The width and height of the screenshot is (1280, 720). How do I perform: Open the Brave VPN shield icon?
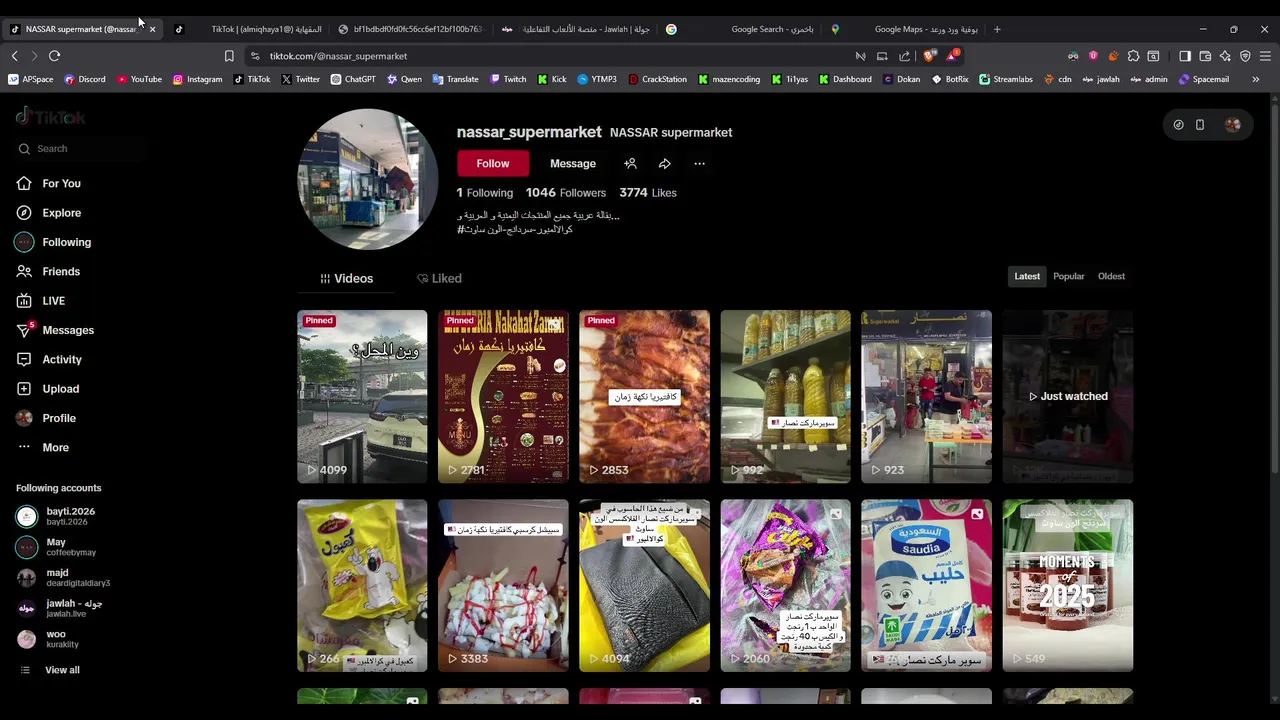tap(1245, 56)
